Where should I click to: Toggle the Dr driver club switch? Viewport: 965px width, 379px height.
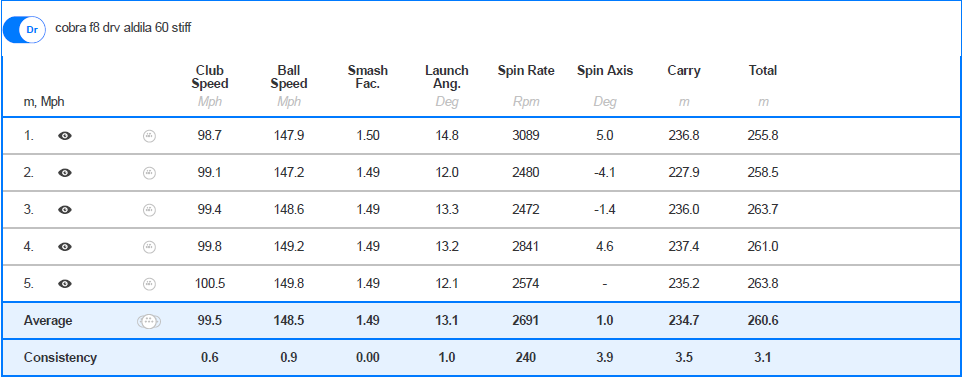[24, 29]
